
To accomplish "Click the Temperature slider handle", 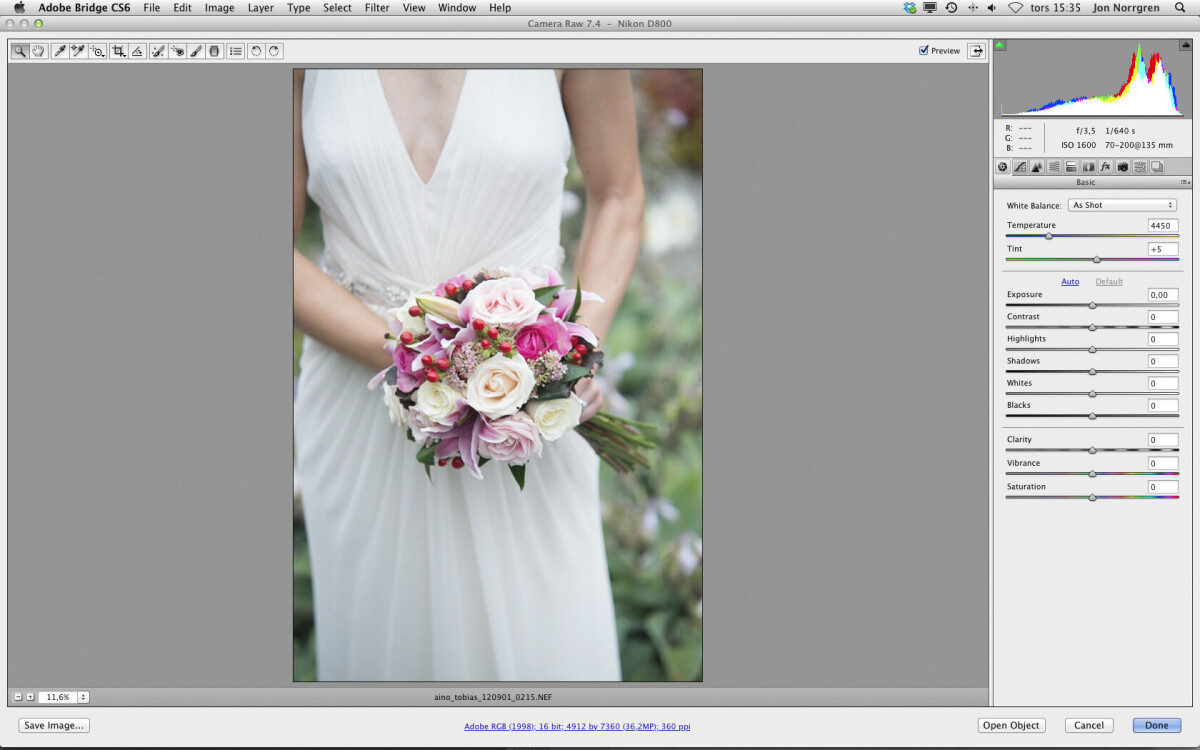I will pyautogui.click(x=1049, y=237).
